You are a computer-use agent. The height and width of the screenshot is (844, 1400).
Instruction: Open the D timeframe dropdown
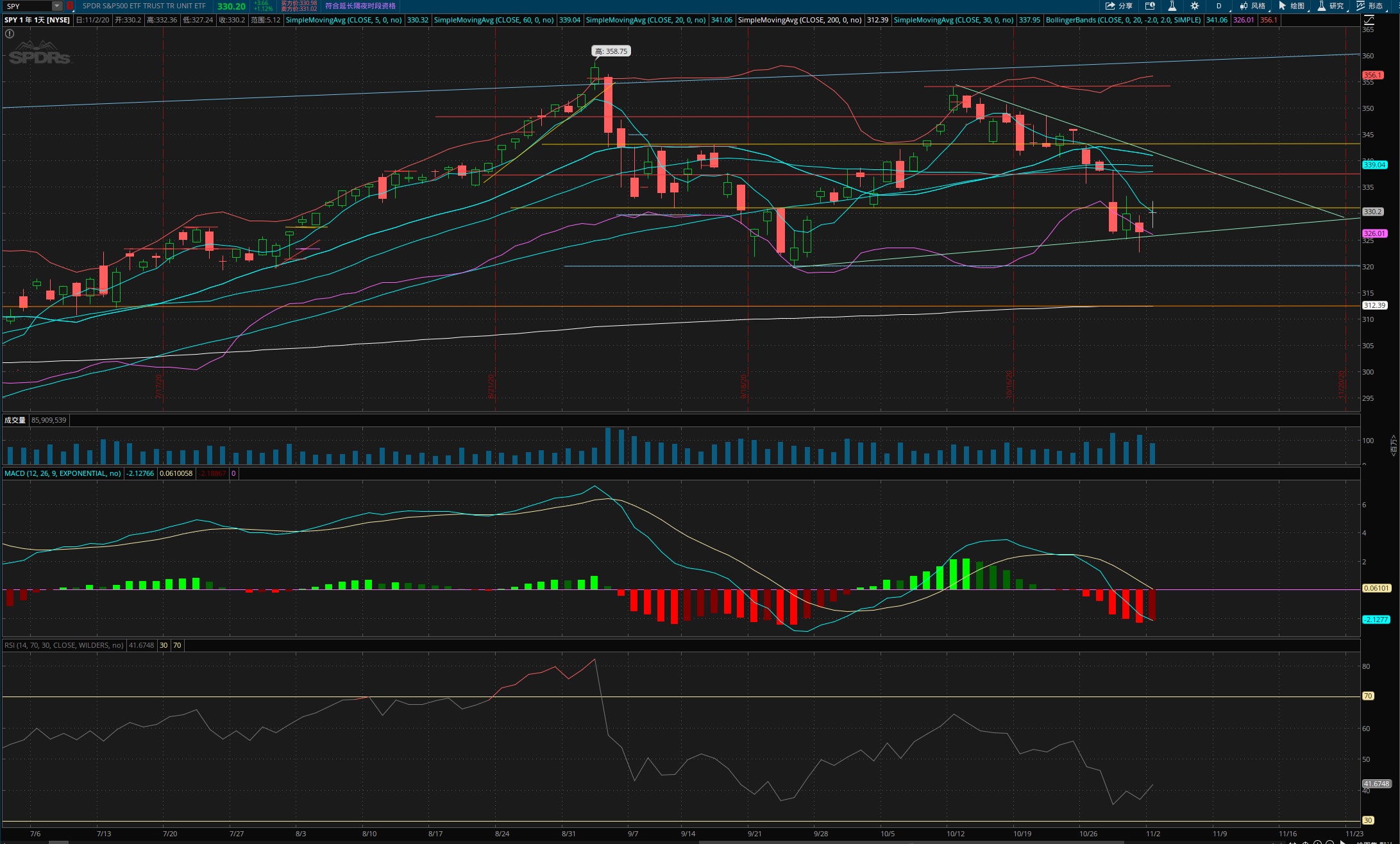pyautogui.click(x=1219, y=6)
